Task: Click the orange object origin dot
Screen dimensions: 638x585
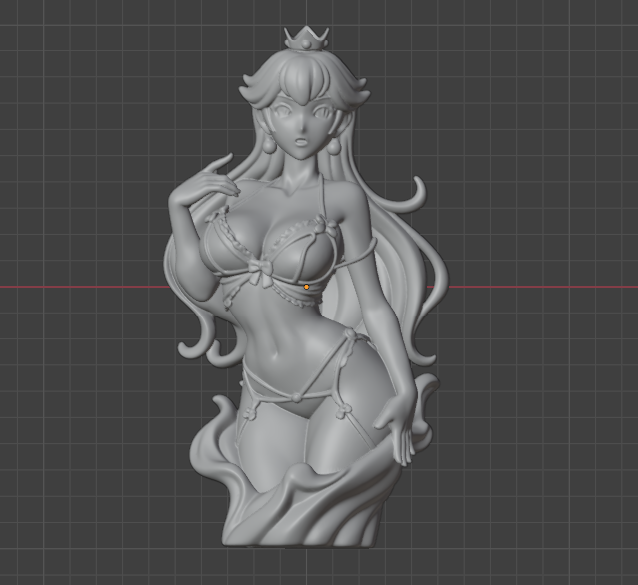Action: coord(306,287)
